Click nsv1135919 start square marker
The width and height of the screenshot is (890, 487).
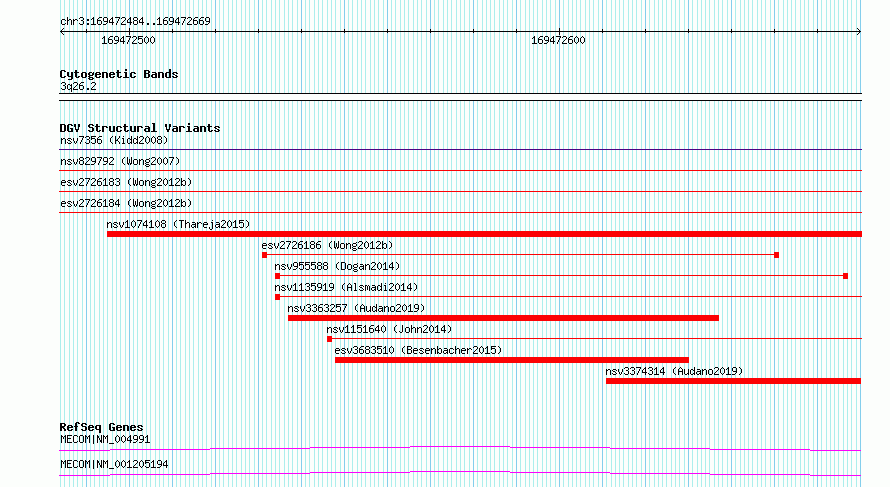tap(278, 297)
